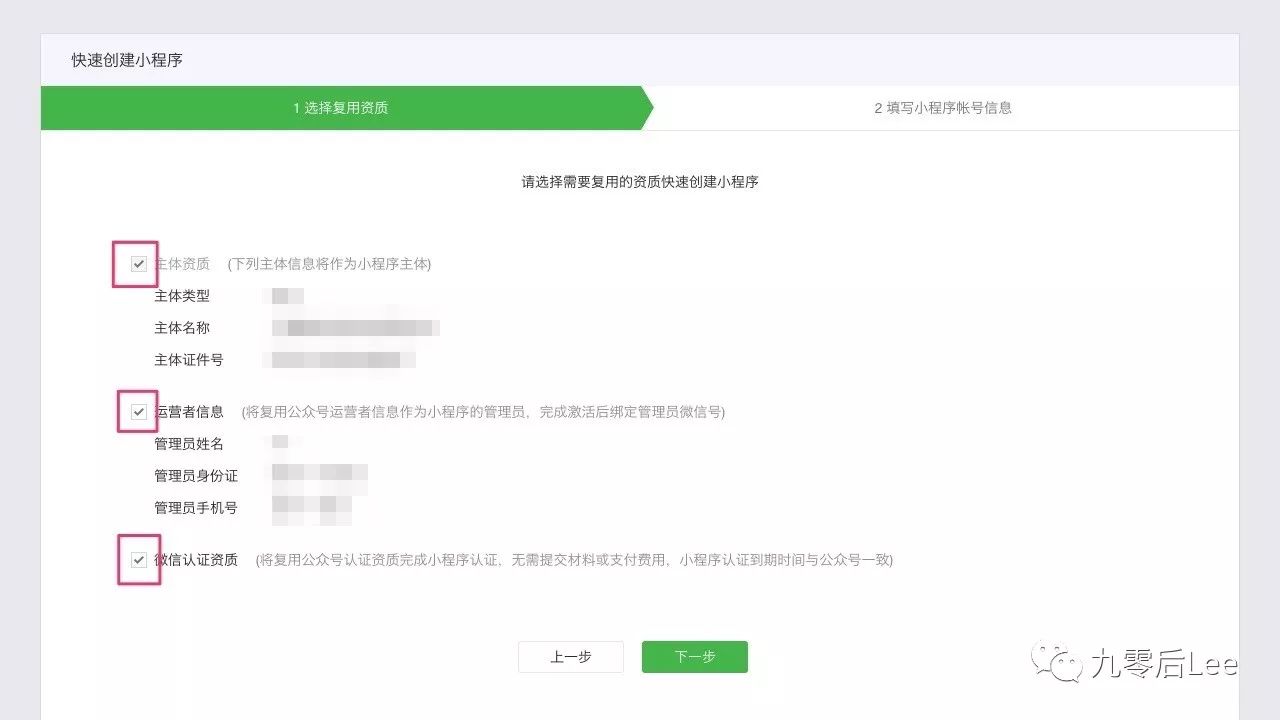This screenshot has height=720, width=1280.
Task: Click the 主体资质 label text
Action: (x=181, y=264)
